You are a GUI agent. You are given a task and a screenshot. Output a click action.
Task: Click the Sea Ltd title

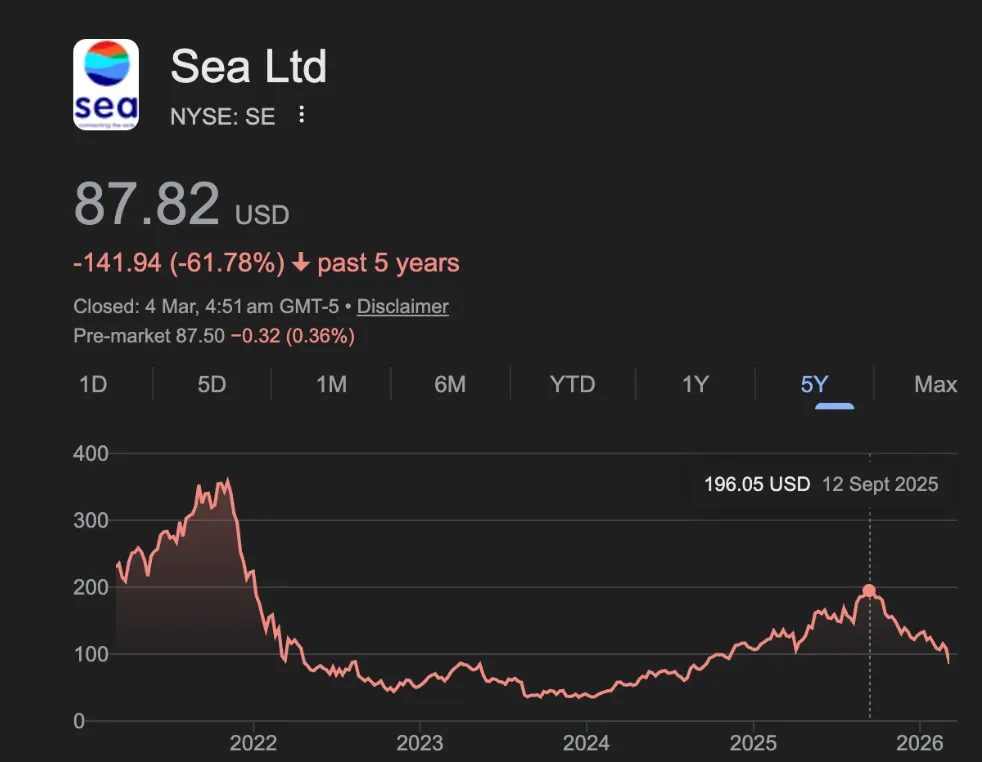(248, 67)
